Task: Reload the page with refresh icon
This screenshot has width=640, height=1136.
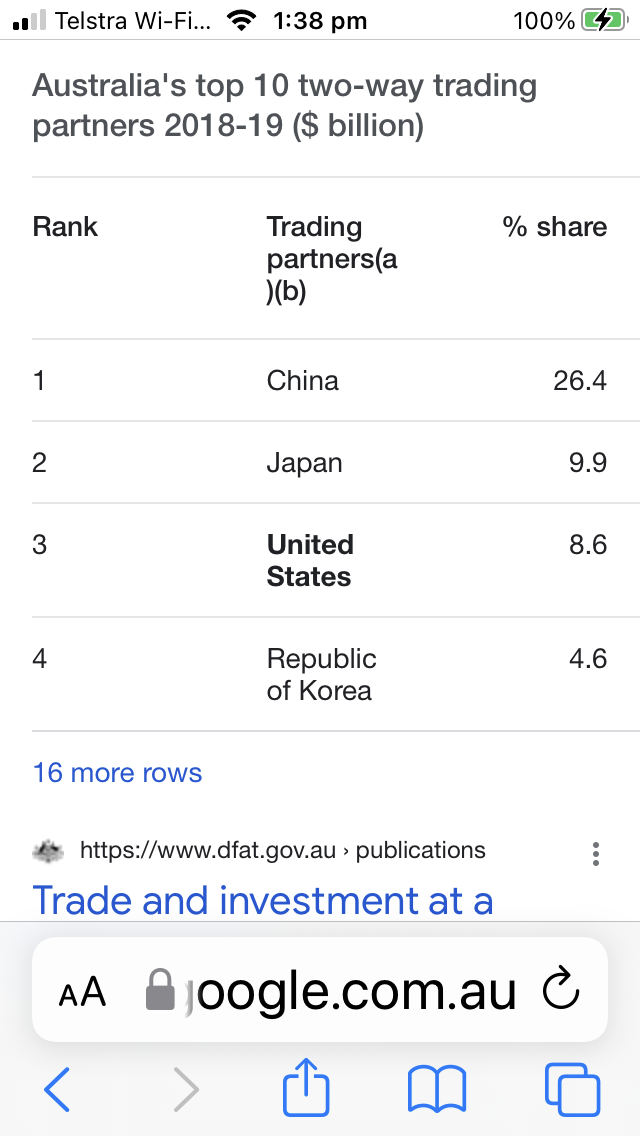Action: 561,990
